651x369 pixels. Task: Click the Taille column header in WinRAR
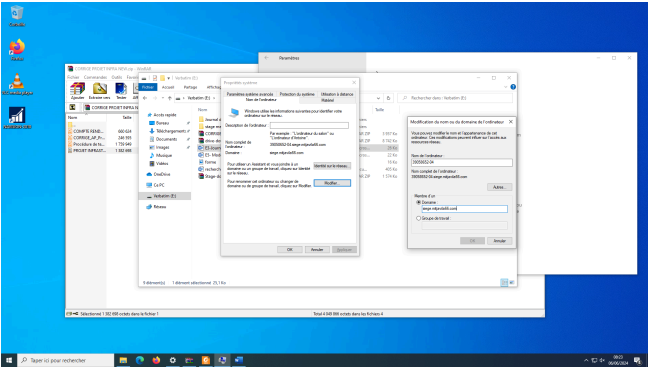(x=127, y=117)
